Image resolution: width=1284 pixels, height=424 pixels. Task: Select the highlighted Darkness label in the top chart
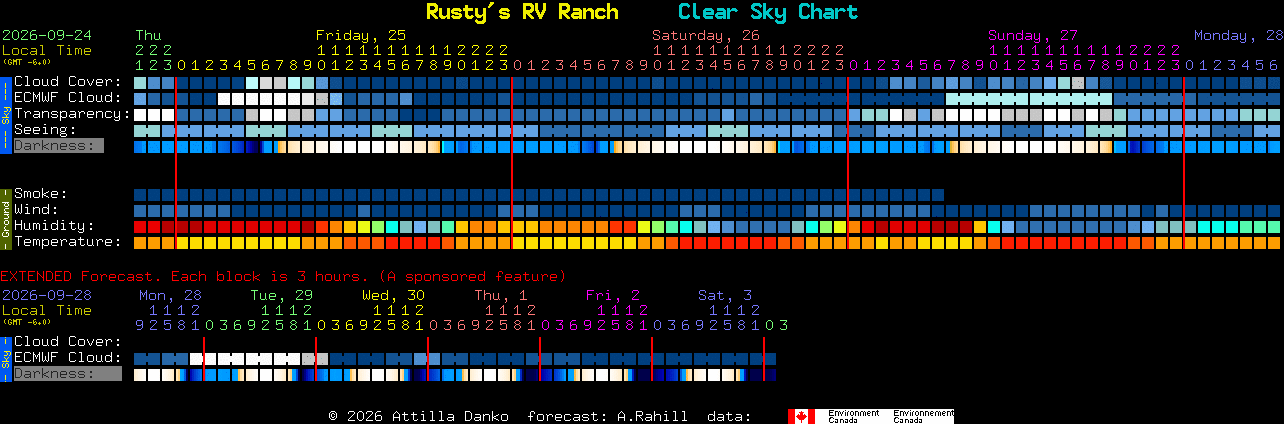pos(58,145)
